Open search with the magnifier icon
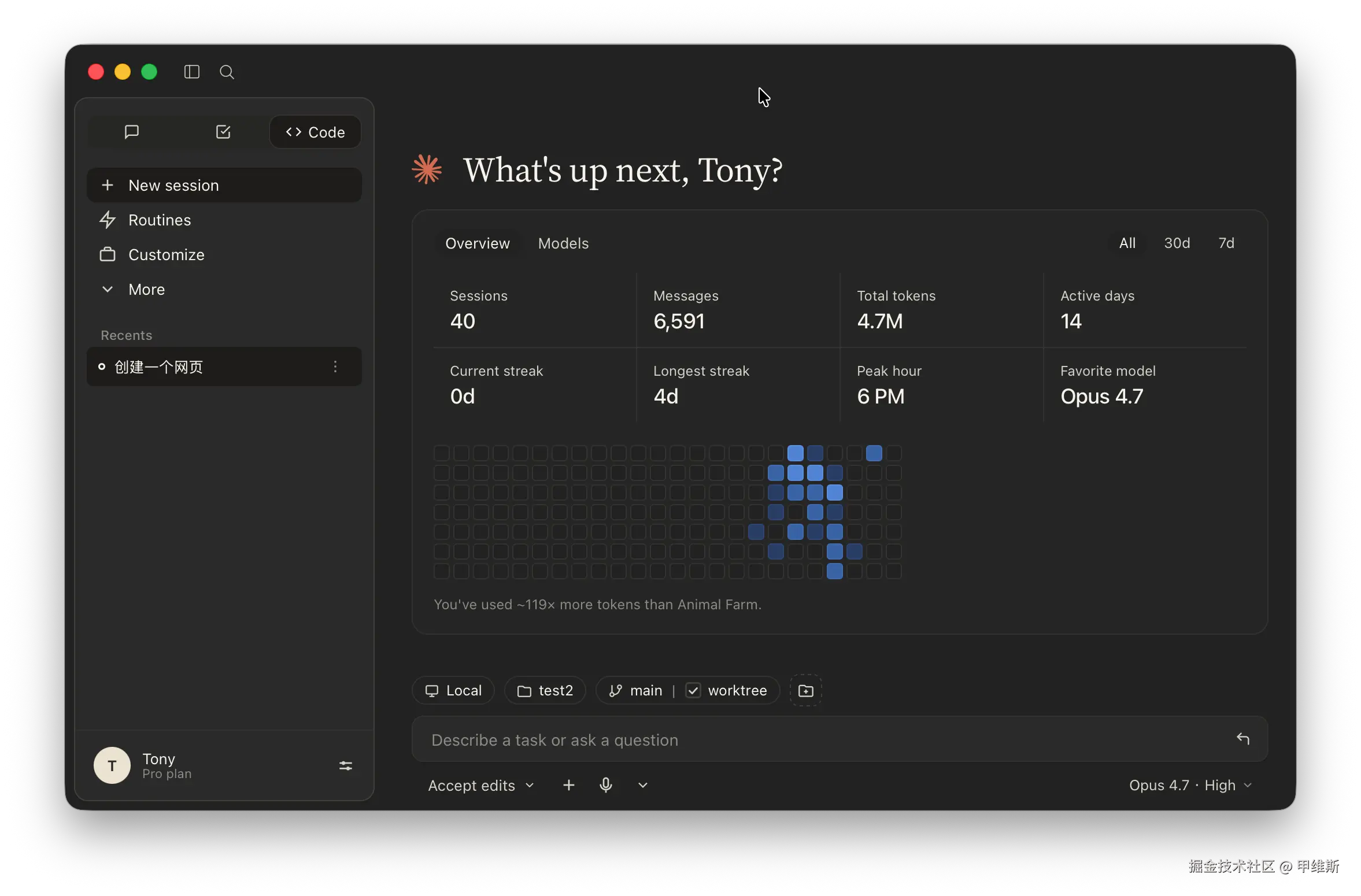1361x896 pixels. (x=227, y=72)
